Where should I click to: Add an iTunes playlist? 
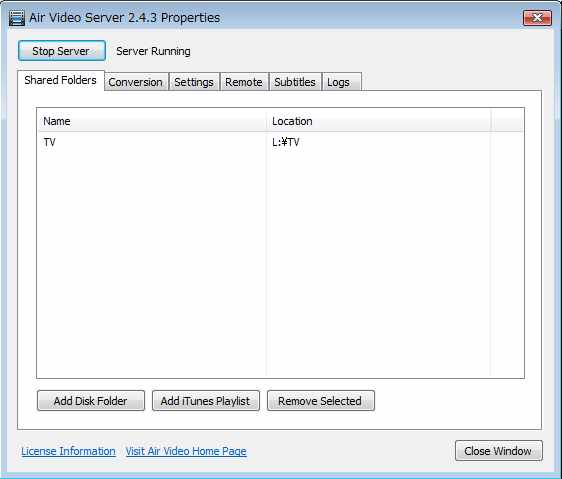pyautogui.click(x=206, y=400)
